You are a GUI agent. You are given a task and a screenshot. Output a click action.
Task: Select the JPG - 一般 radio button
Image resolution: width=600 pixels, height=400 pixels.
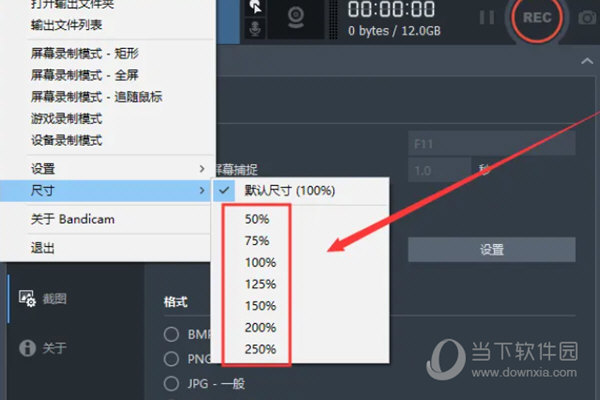(171, 384)
